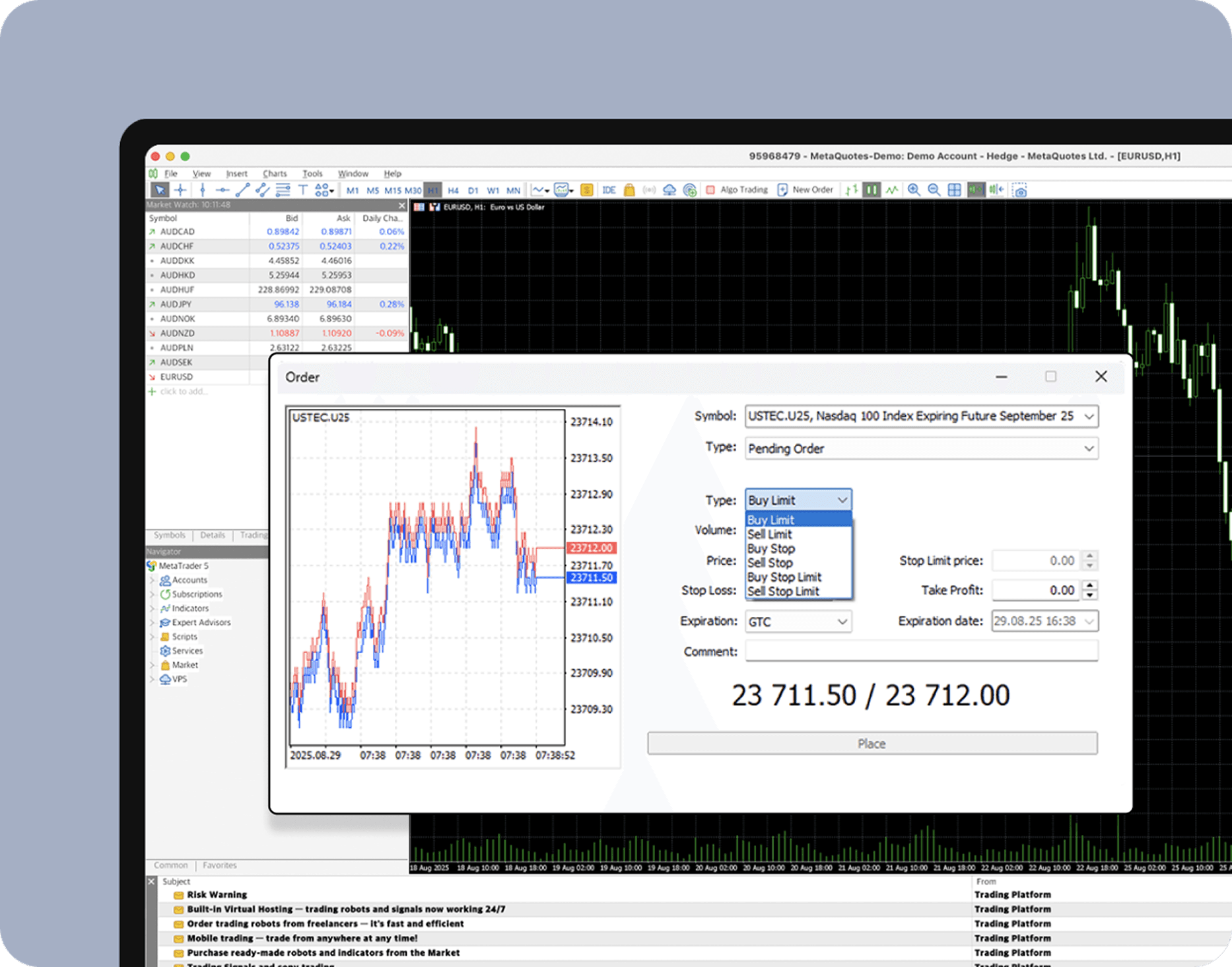Screen dimensions: 1232x967
Task: Enable candlestick chart display mode
Action: tap(872, 190)
